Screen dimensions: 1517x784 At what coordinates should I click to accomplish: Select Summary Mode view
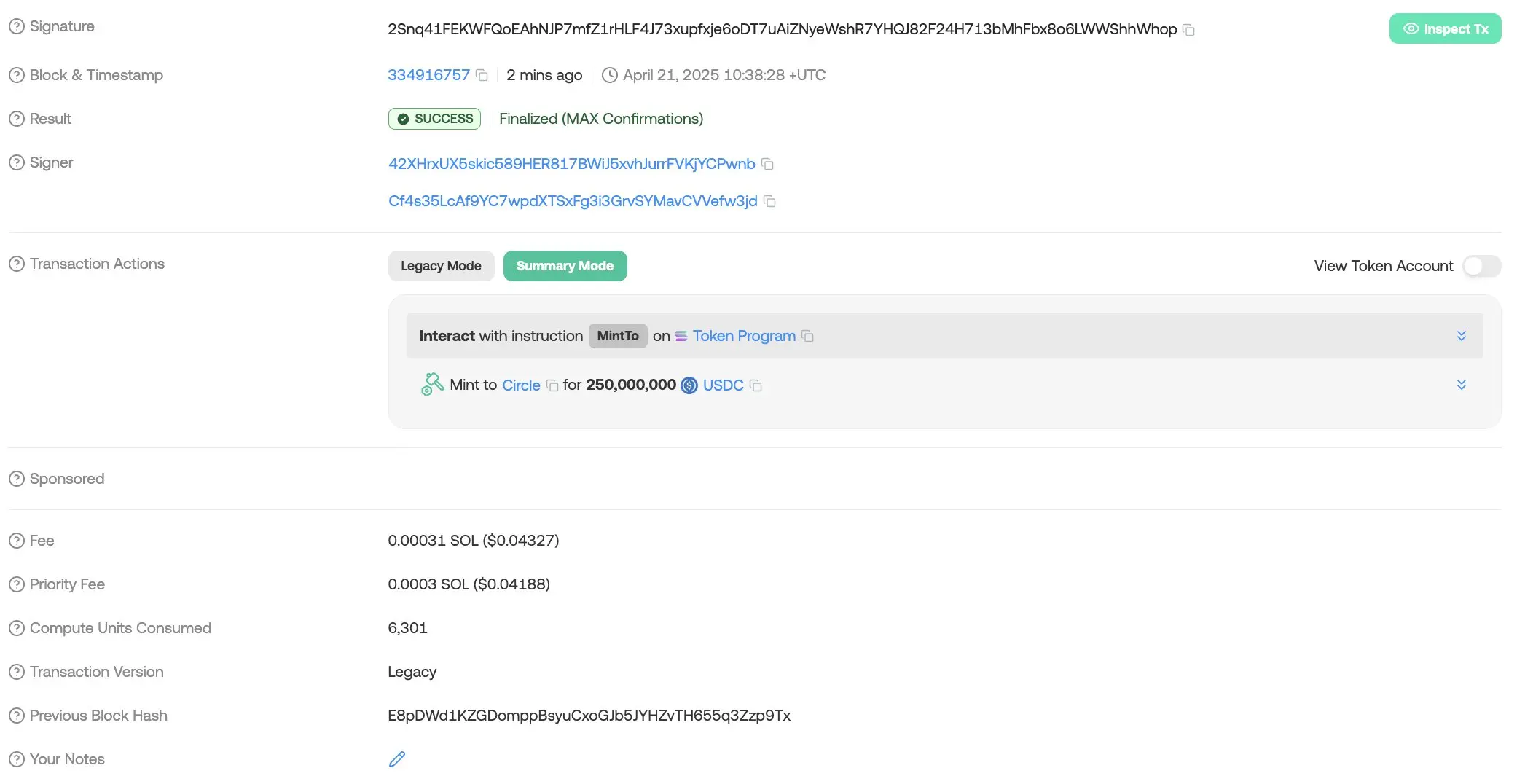pyautogui.click(x=565, y=266)
